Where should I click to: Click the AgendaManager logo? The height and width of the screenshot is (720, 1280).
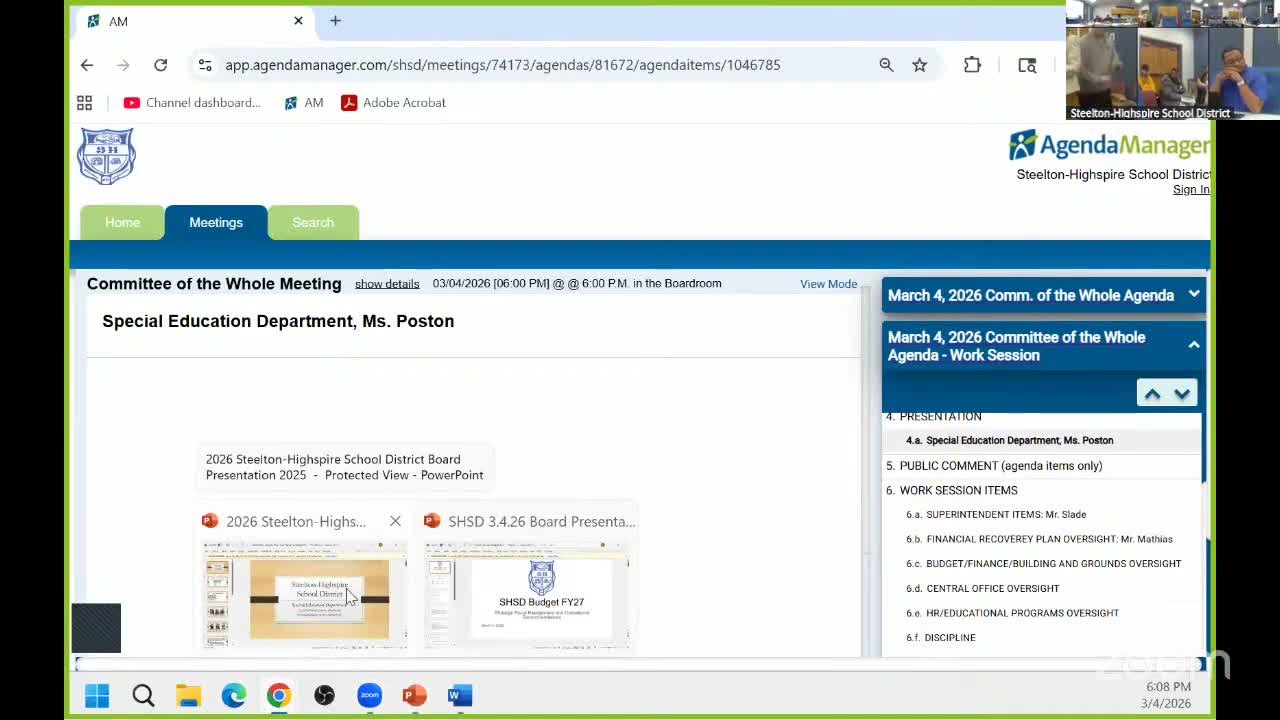click(x=1108, y=146)
